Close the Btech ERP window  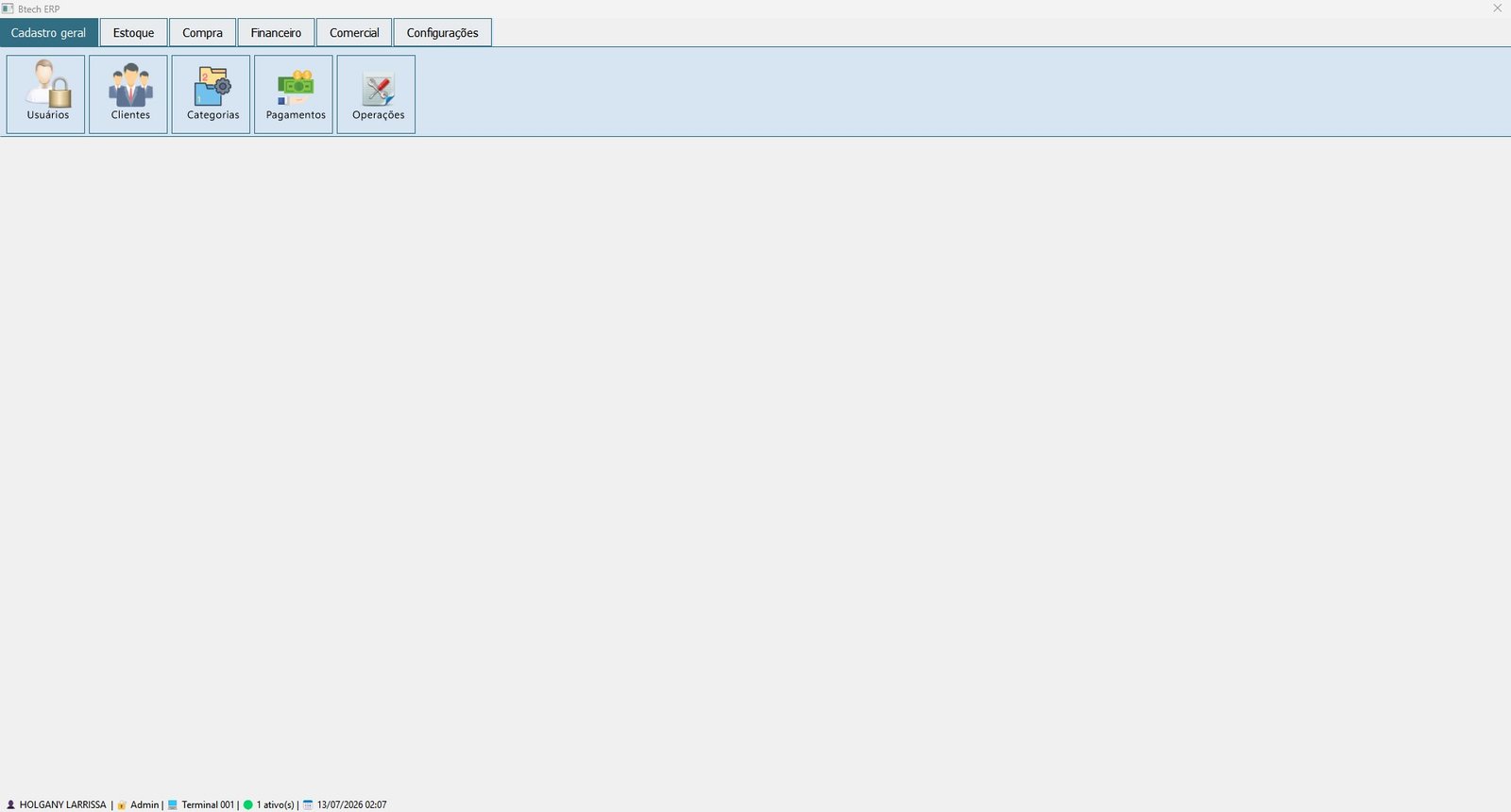point(1497,8)
